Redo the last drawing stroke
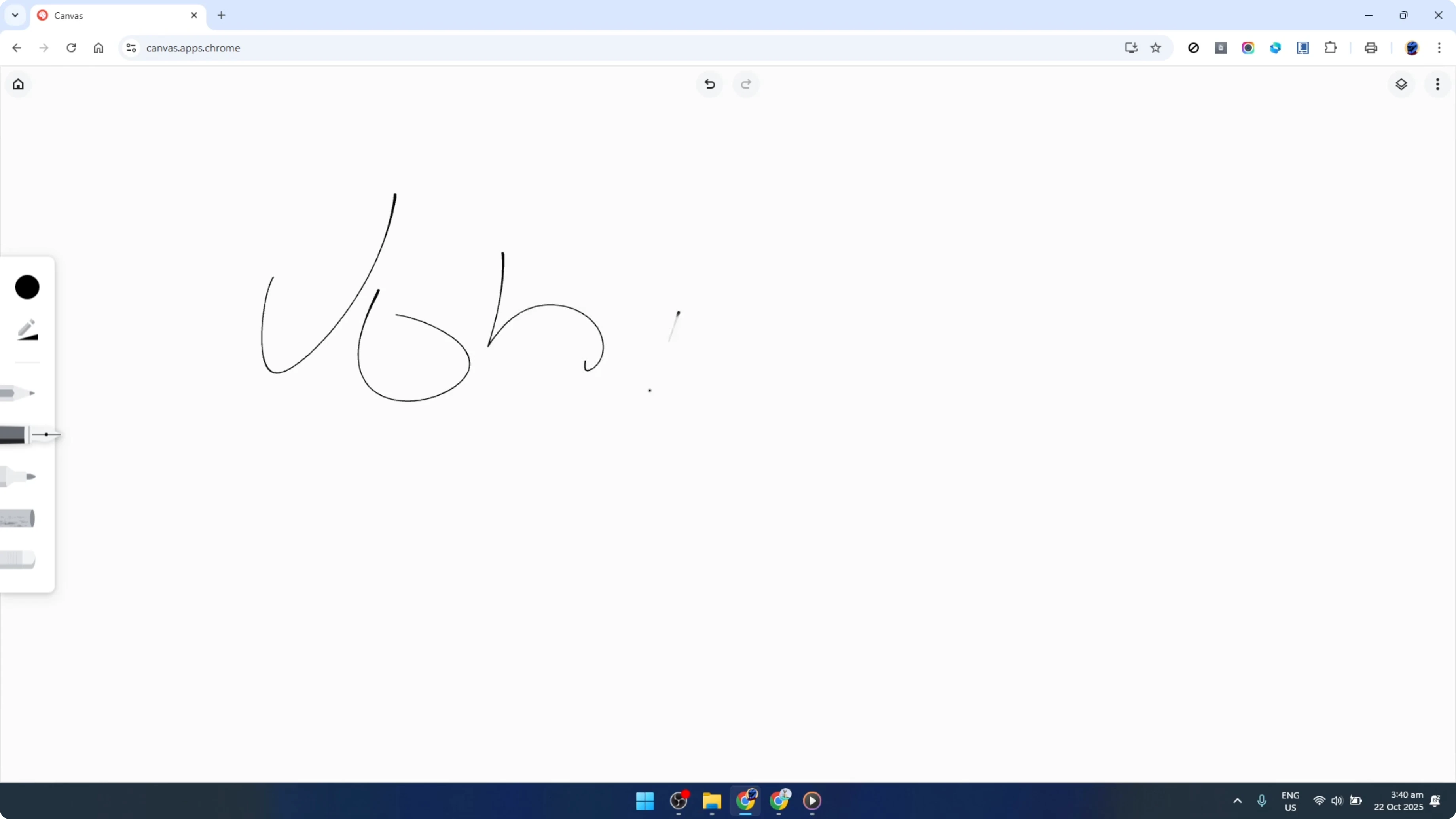This screenshot has width=1456, height=819. point(745,83)
